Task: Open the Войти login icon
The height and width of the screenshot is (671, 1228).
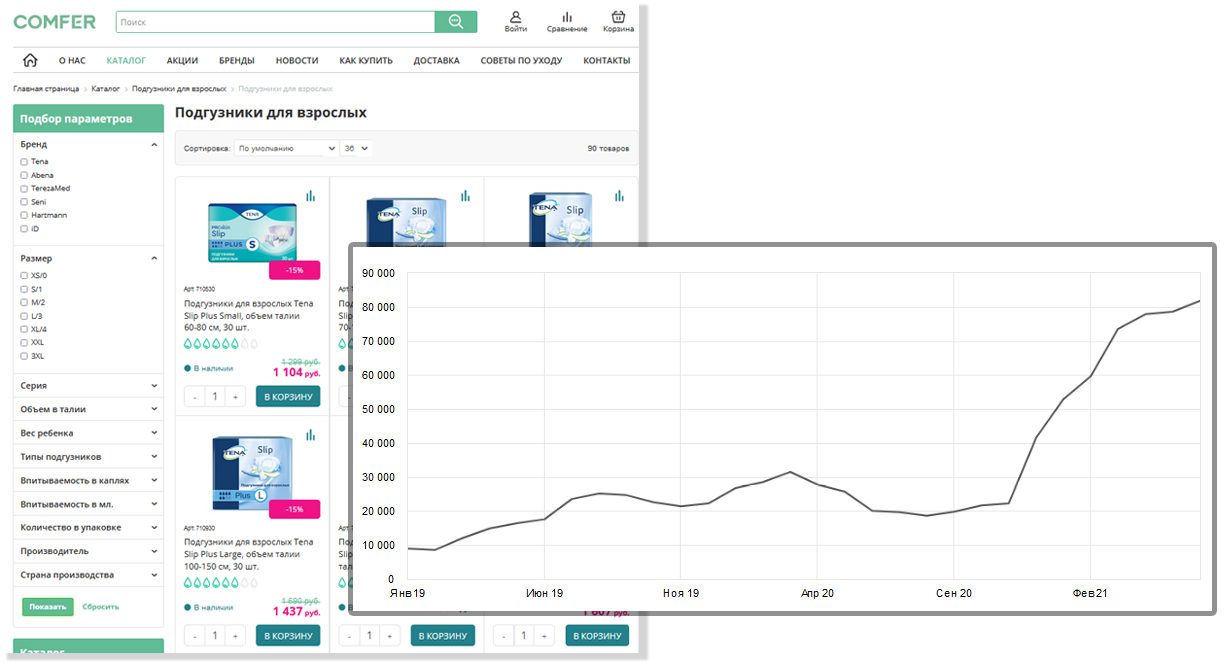Action: coord(516,22)
